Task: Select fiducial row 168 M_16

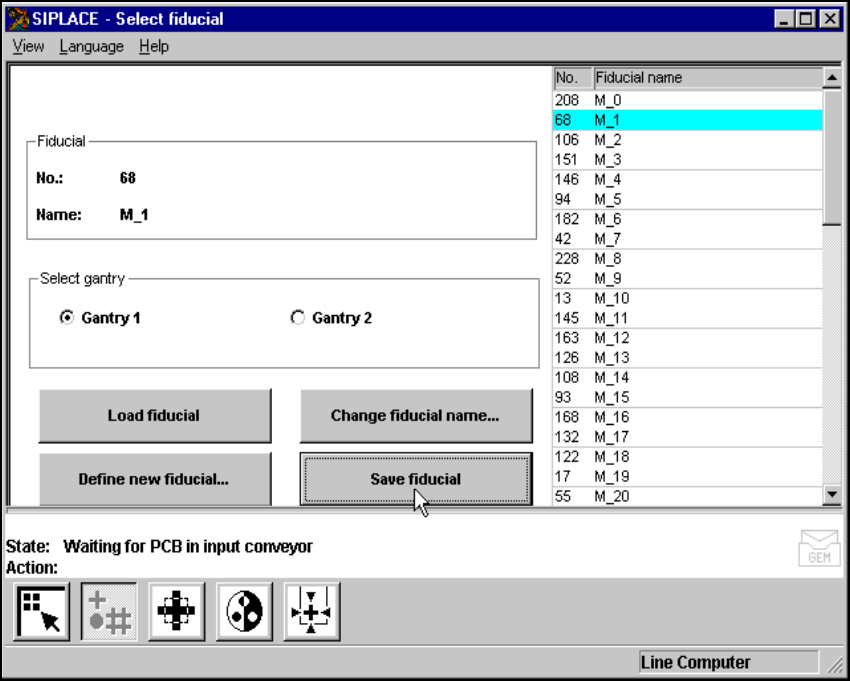Action: [687, 417]
